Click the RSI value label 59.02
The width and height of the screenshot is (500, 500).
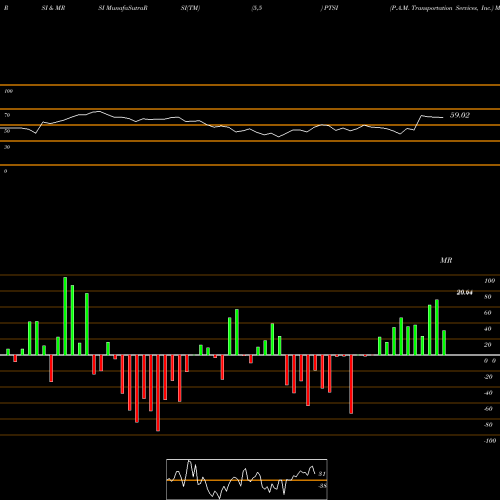460,115
